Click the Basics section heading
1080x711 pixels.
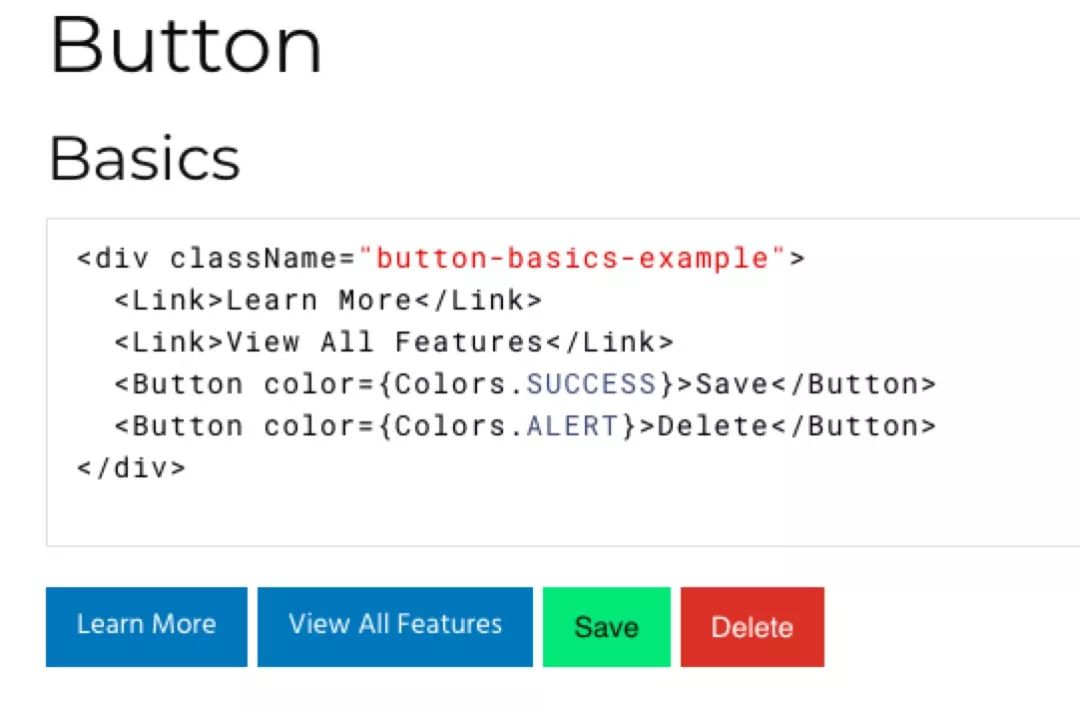145,158
